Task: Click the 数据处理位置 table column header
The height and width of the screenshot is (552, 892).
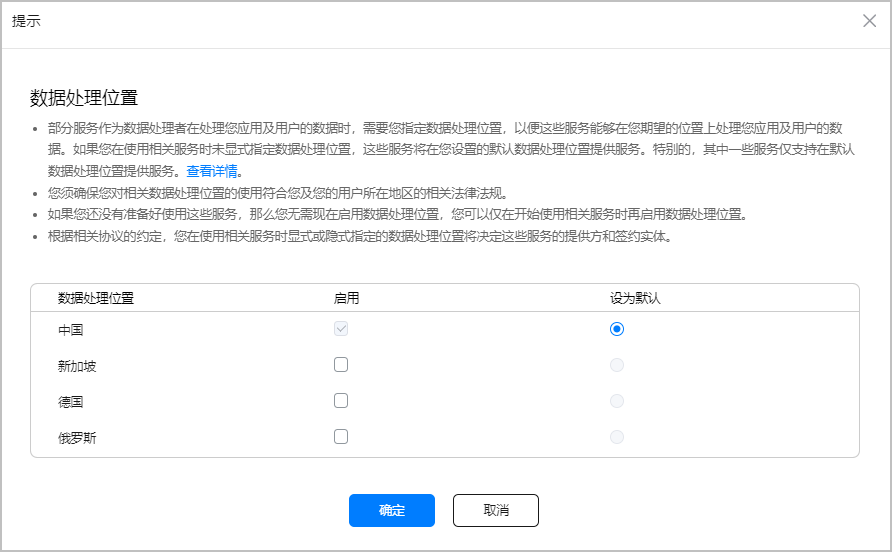Action: tap(96, 298)
